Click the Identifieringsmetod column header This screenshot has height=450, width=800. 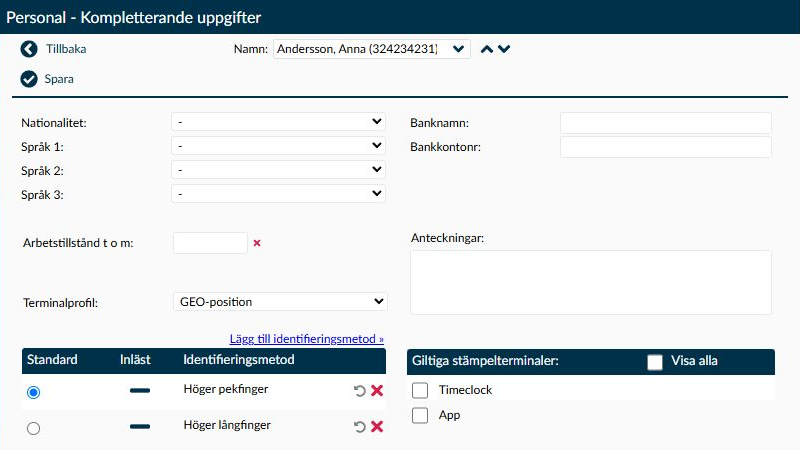click(239, 360)
